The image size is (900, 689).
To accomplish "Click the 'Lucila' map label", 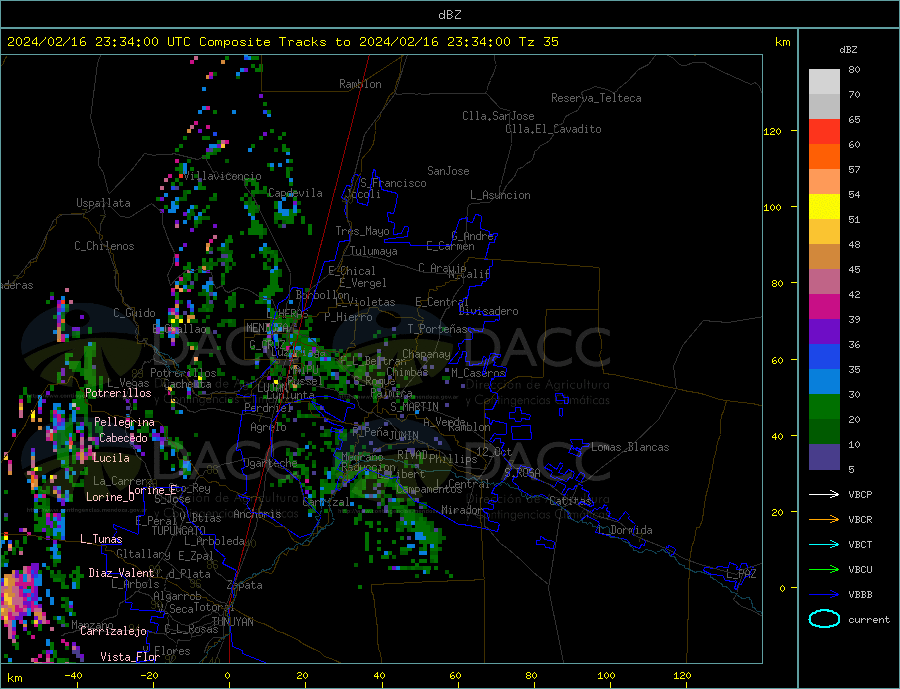I will point(111,458).
